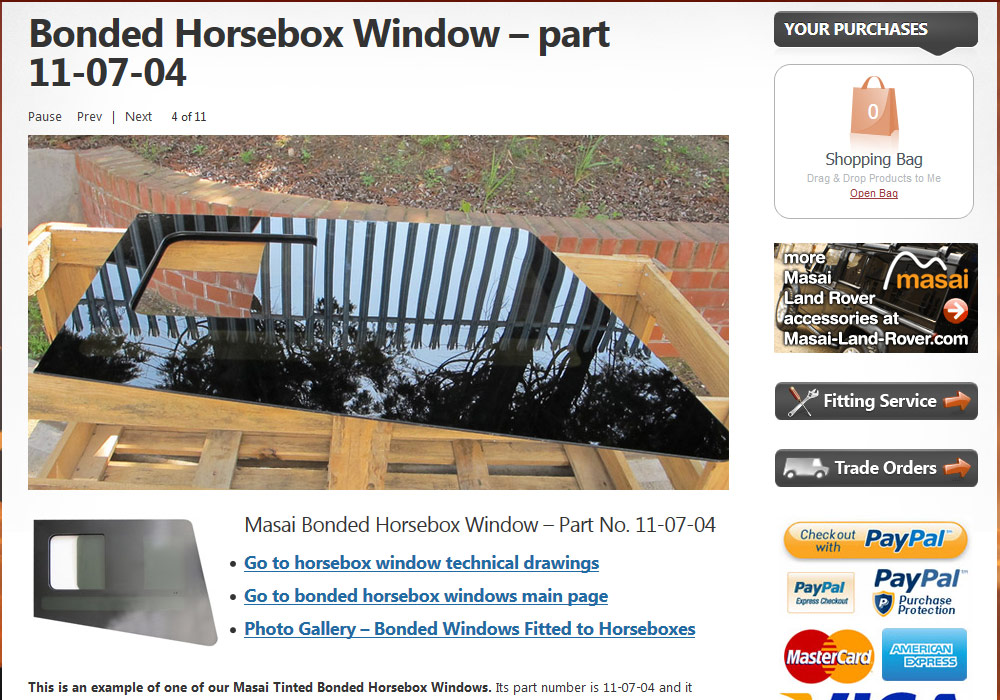Image resolution: width=1000 pixels, height=700 pixels.
Task: Click the van icon on Trade Orders
Action: pos(805,468)
